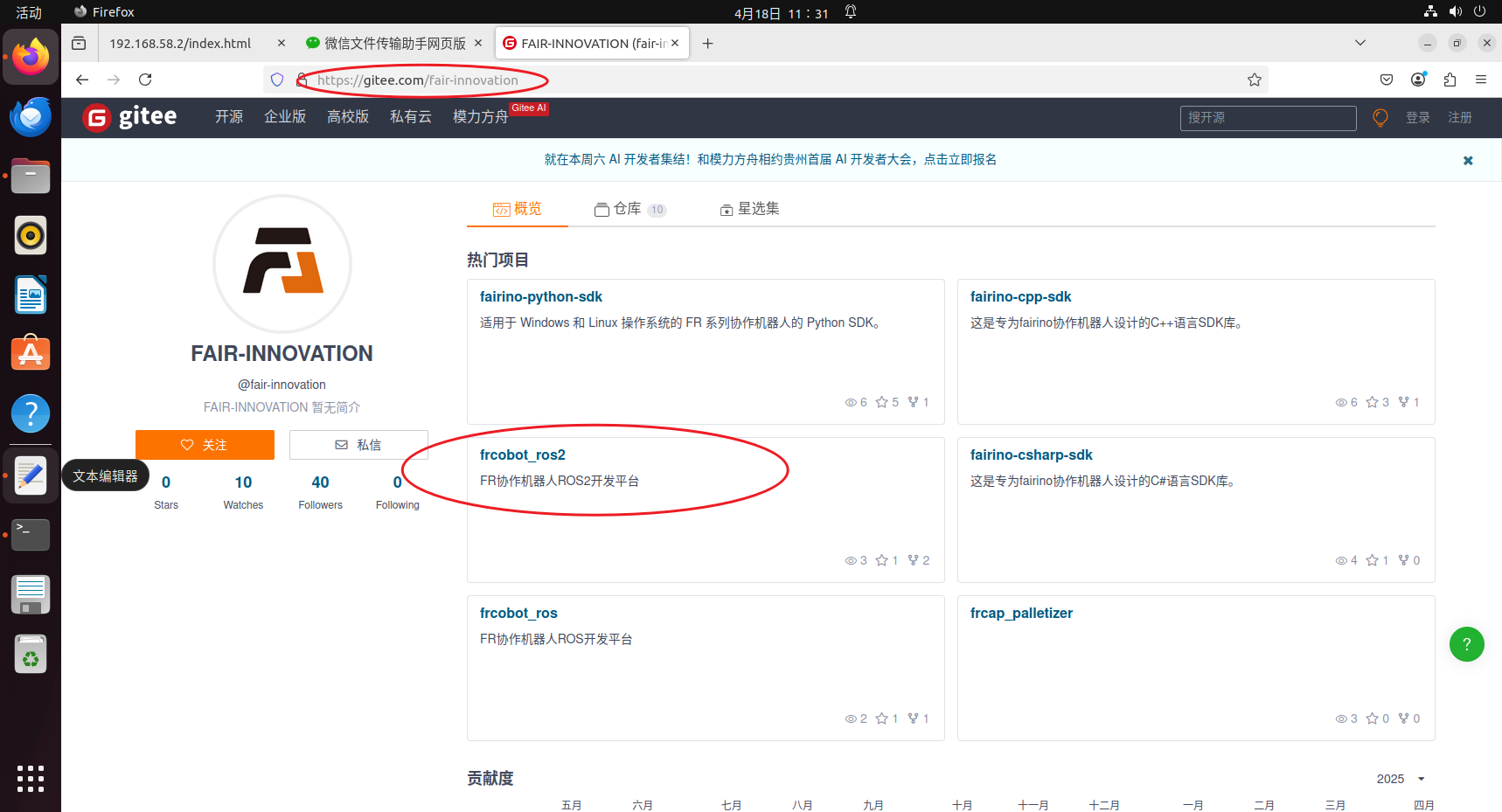Click the orange lightbulb icon in header
The height and width of the screenshot is (812, 1502).
pos(1380,117)
